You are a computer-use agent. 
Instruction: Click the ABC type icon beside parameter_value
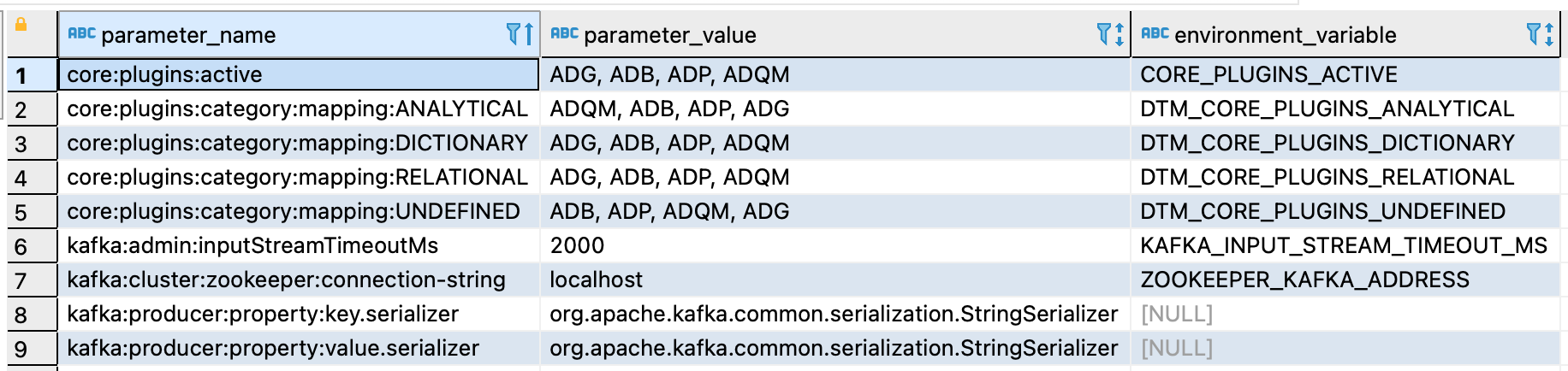click(564, 34)
